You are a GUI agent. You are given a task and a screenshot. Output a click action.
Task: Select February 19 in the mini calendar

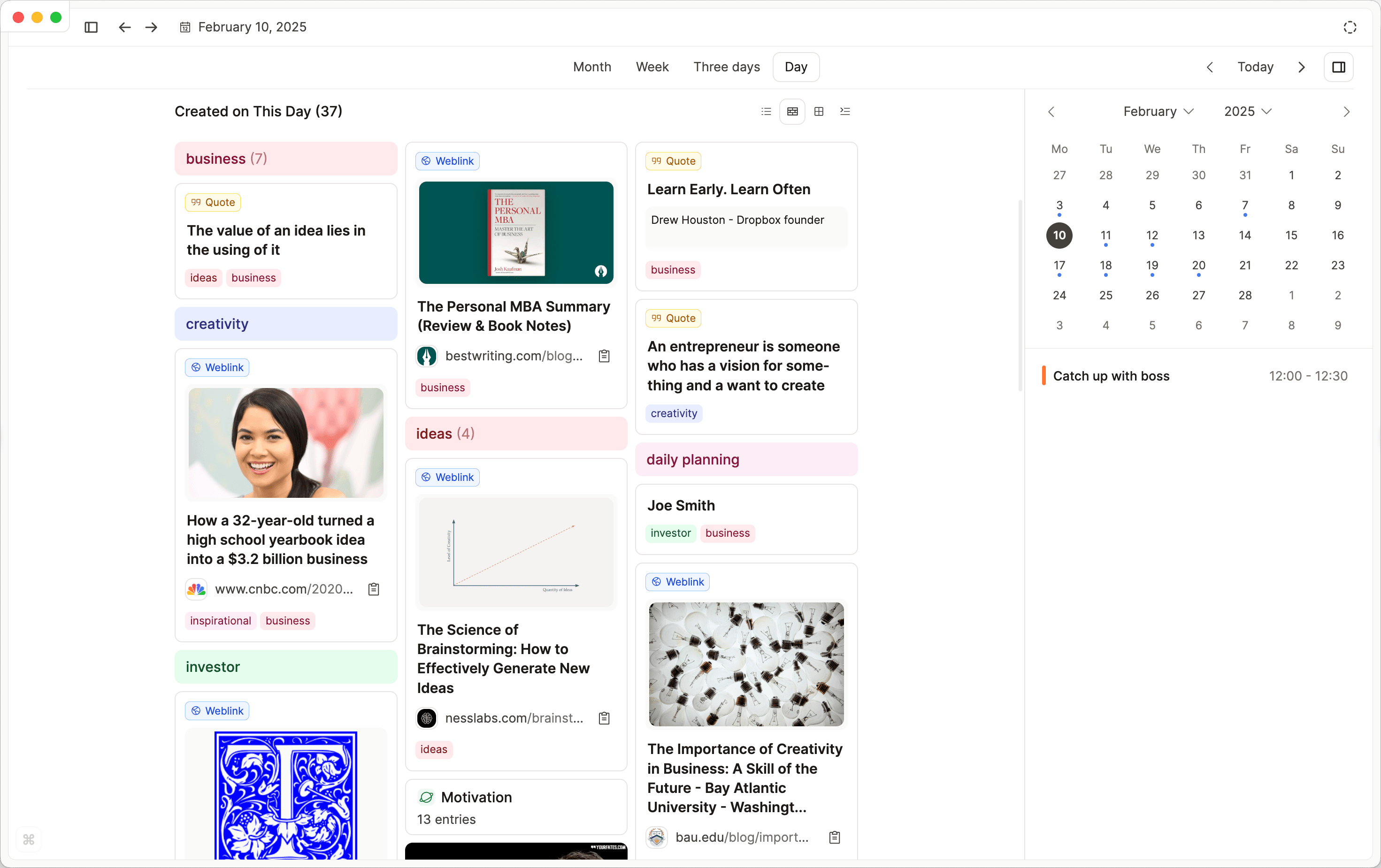coord(1151,266)
